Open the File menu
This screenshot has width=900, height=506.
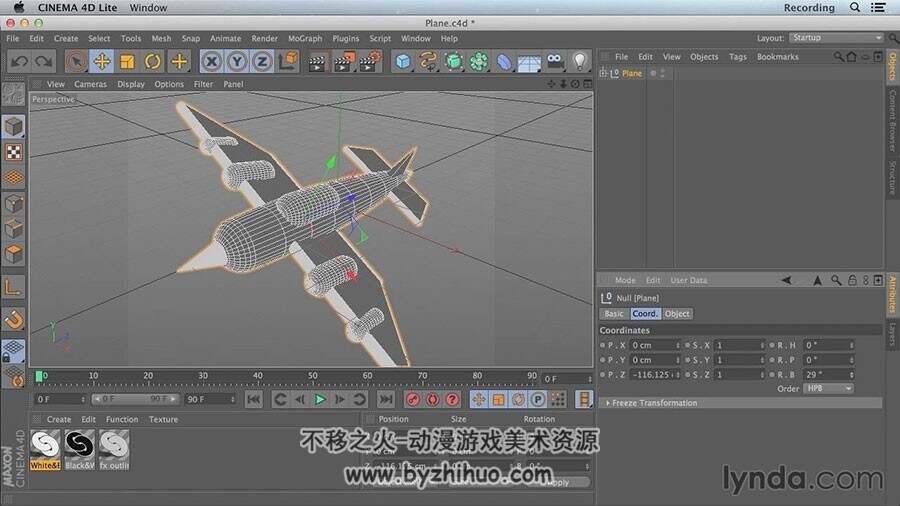[x=13, y=38]
